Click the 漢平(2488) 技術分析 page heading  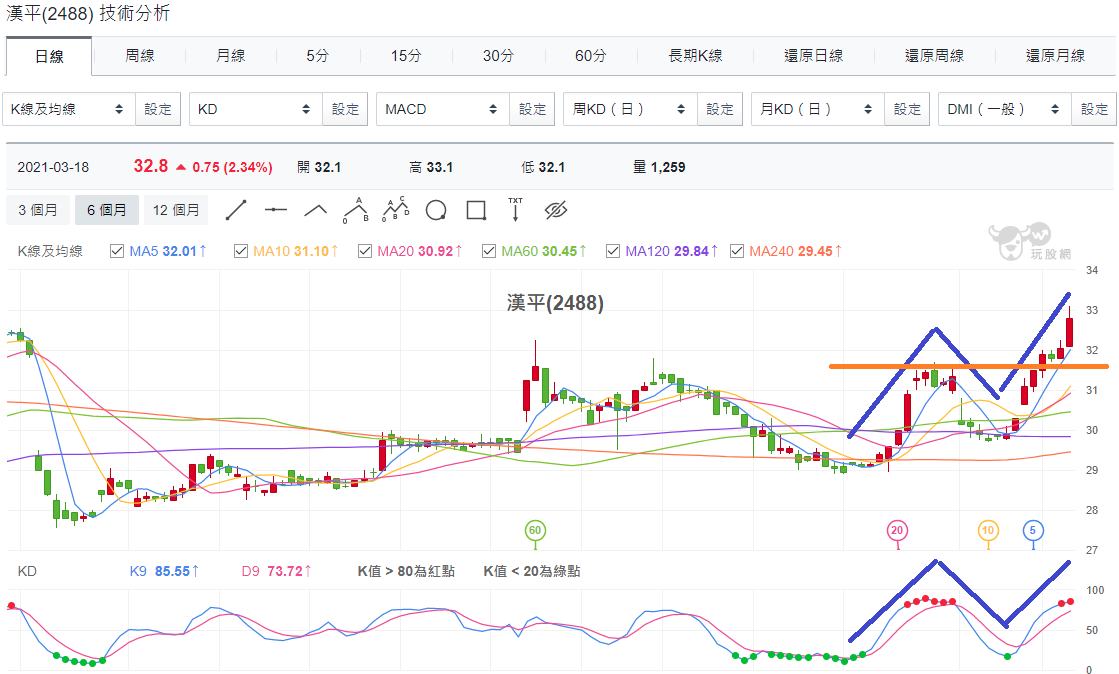pyautogui.click(x=88, y=13)
